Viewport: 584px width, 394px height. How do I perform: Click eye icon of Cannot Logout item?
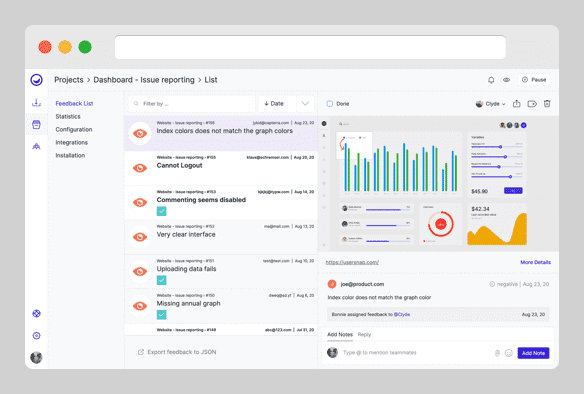tap(140, 168)
